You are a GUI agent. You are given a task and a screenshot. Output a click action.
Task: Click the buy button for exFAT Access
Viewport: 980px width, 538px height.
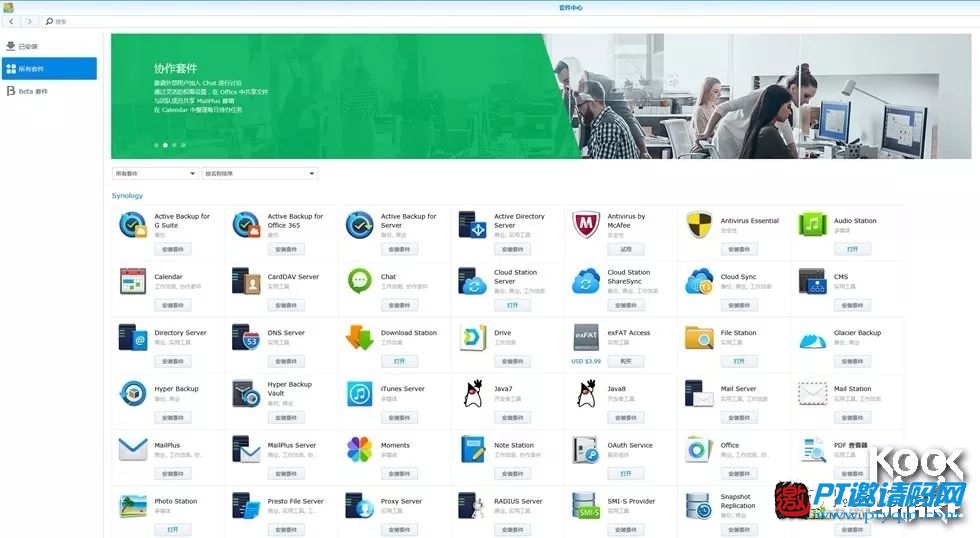tap(626, 362)
